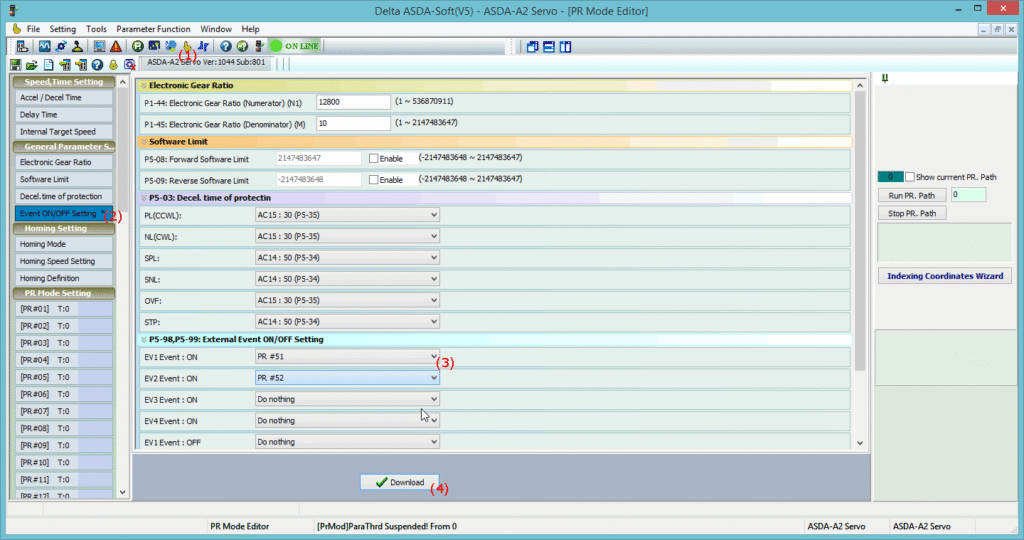Open EV1 Event ON dropdown
1024x540 pixels.
(x=347, y=357)
